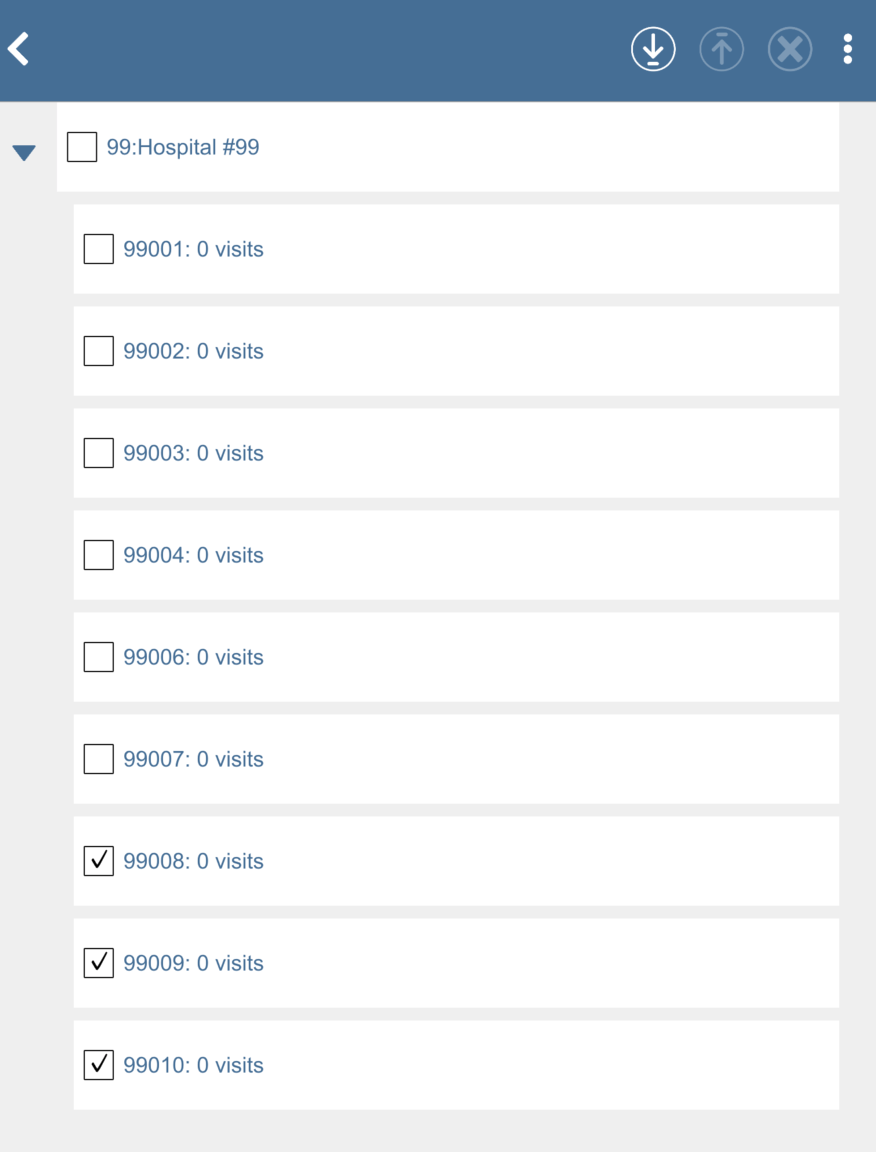Click the circled X cancel icon

click(789, 49)
